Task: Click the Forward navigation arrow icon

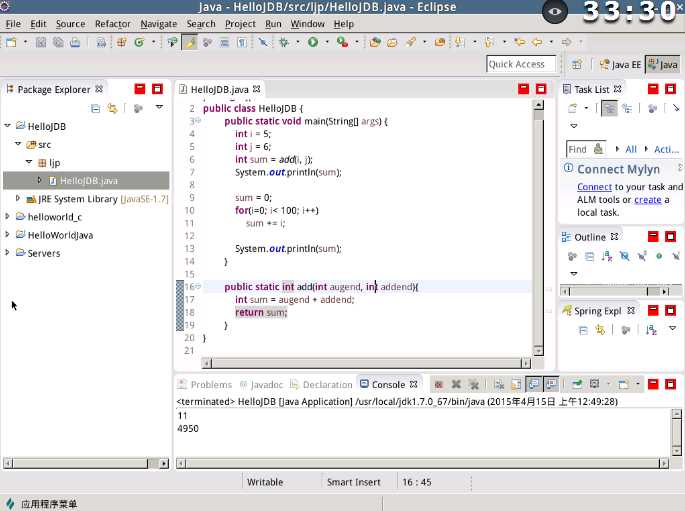Action: coord(566,42)
